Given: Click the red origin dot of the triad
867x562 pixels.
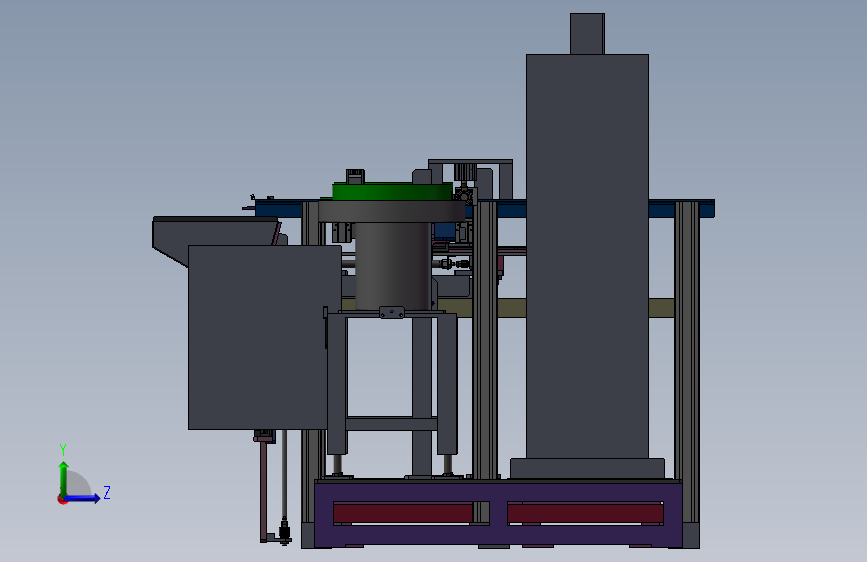Looking at the screenshot, I should 62,499.
